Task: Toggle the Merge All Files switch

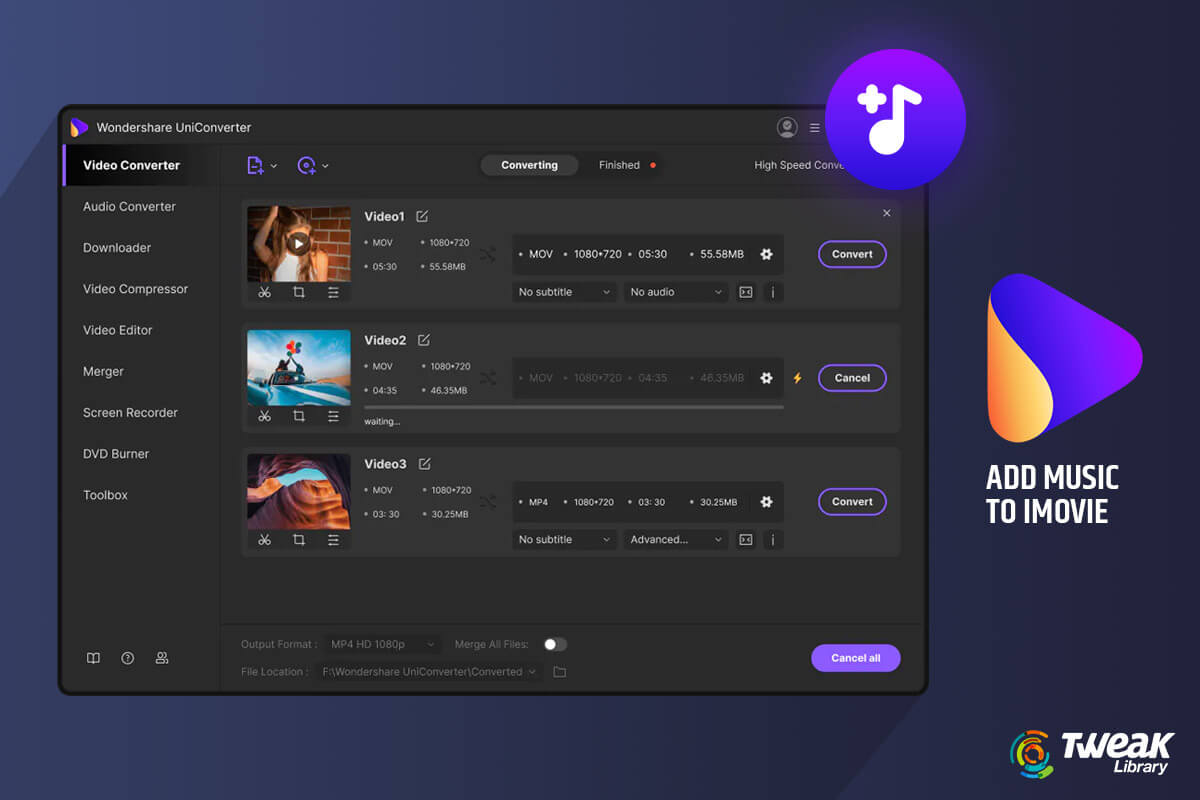Action: point(555,644)
